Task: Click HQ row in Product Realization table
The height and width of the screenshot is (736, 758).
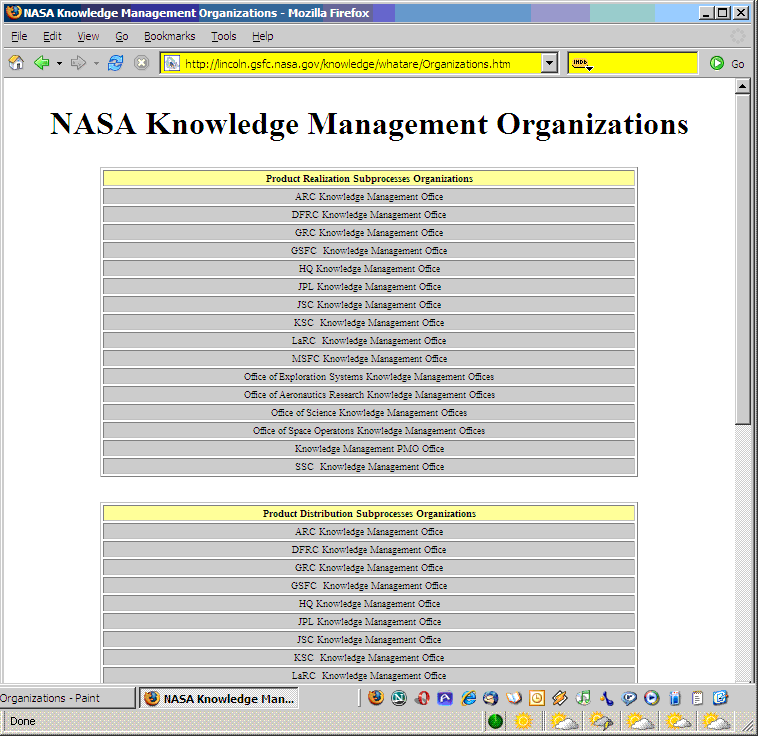Action: pyautogui.click(x=369, y=268)
